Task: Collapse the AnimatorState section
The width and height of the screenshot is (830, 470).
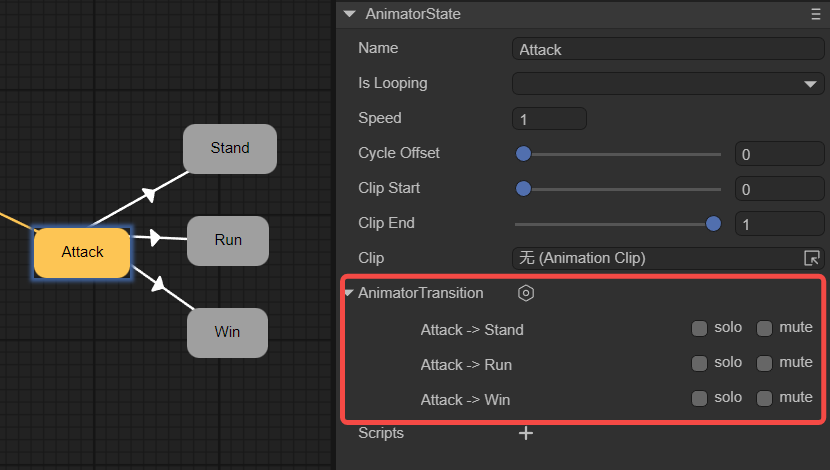Action: tap(349, 15)
